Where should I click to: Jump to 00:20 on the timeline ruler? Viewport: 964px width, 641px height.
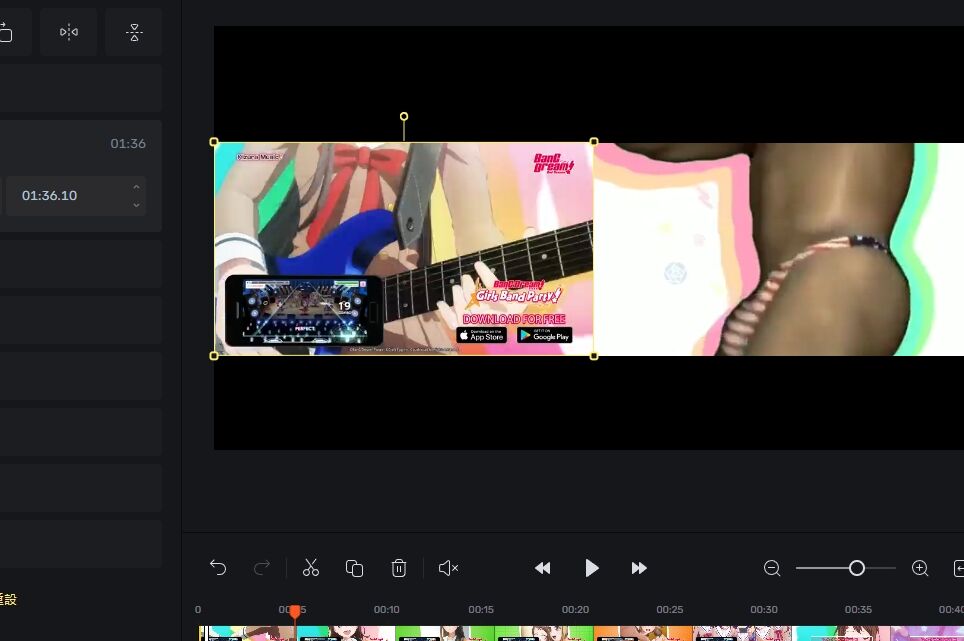[x=575, y=610]
